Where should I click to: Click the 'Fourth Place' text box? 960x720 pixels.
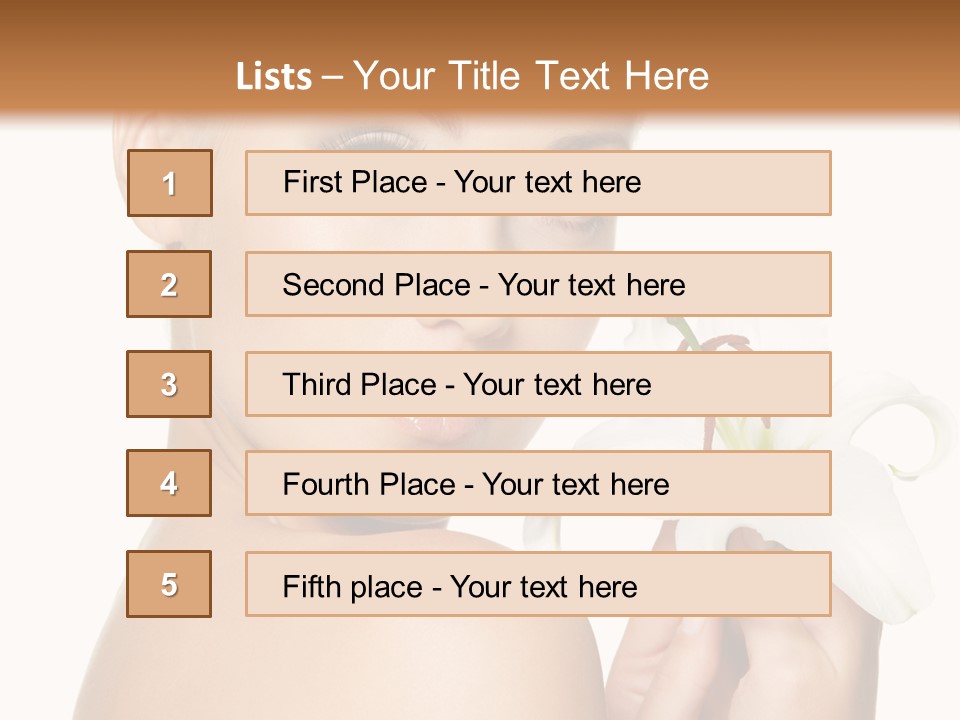[538, 484]
